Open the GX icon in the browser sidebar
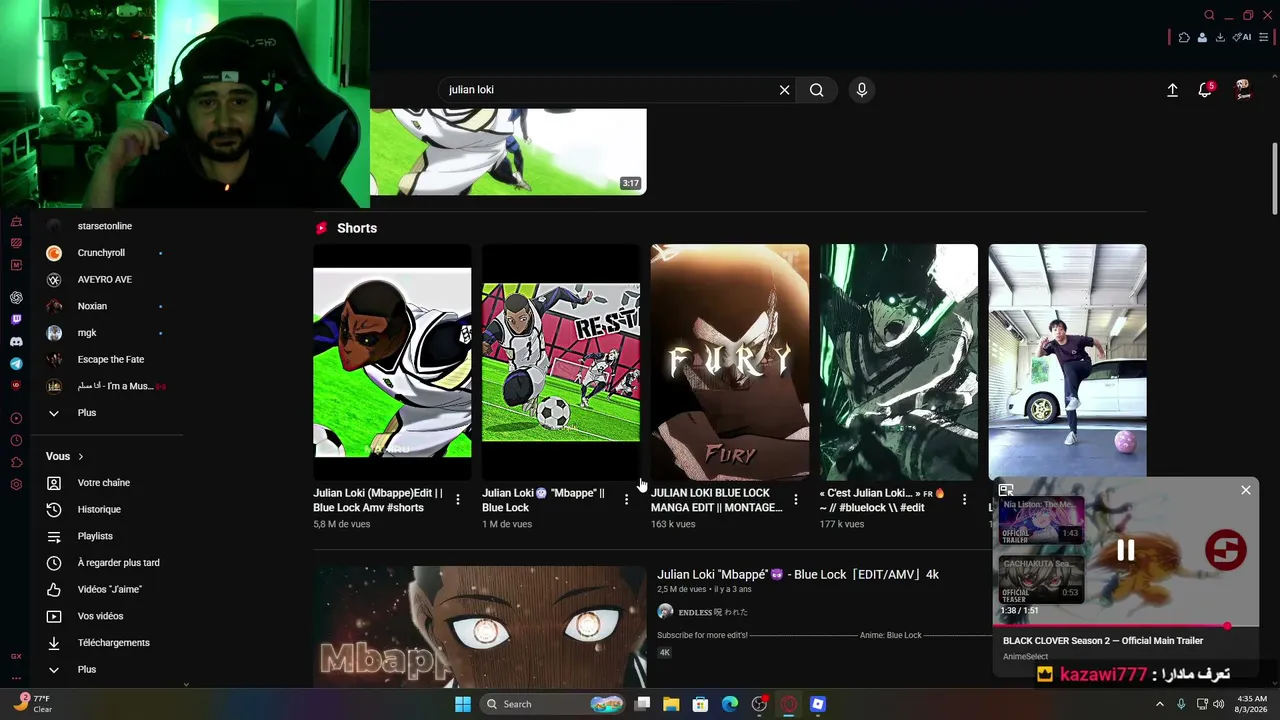 16,656
